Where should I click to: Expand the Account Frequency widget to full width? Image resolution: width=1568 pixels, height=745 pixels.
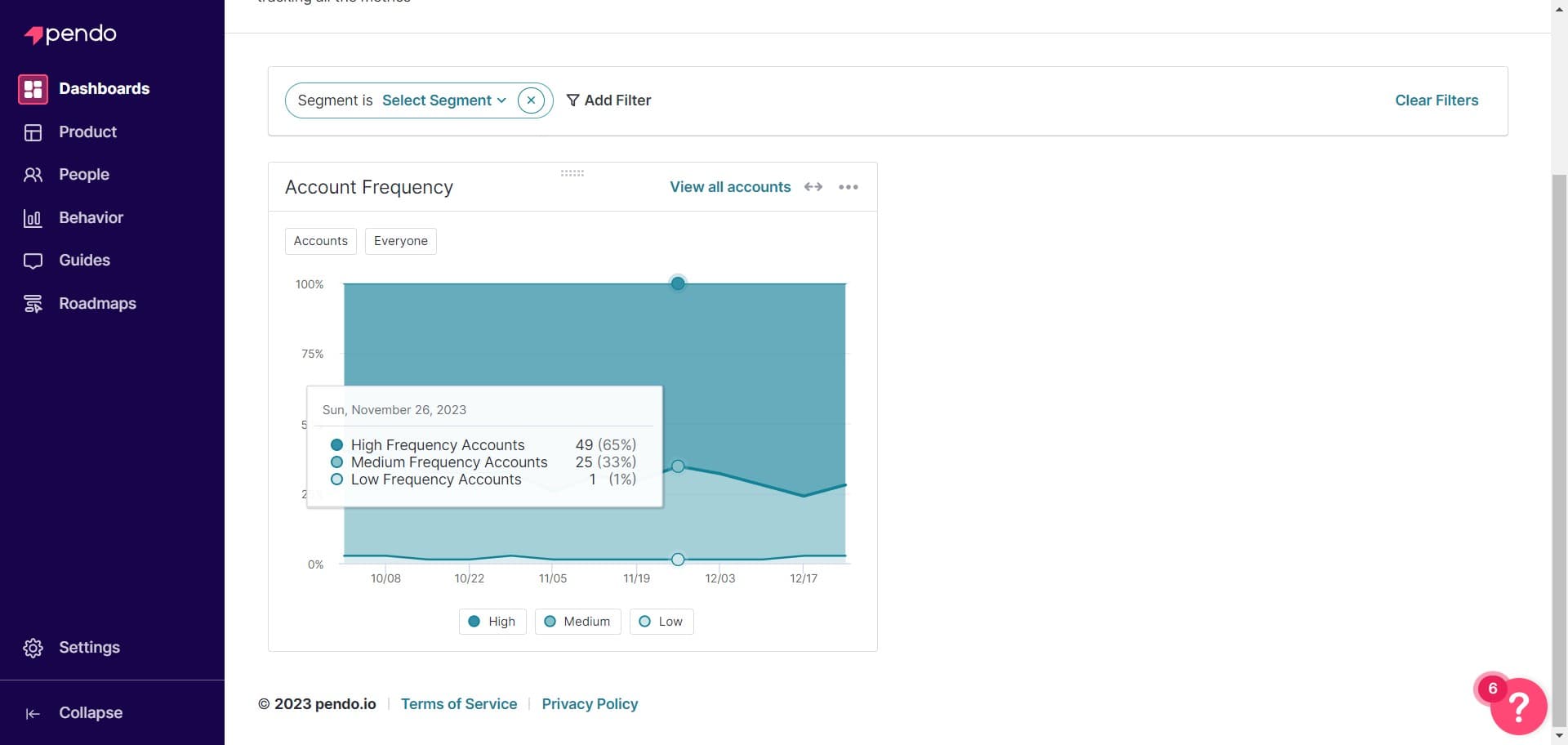coord(813,186)
